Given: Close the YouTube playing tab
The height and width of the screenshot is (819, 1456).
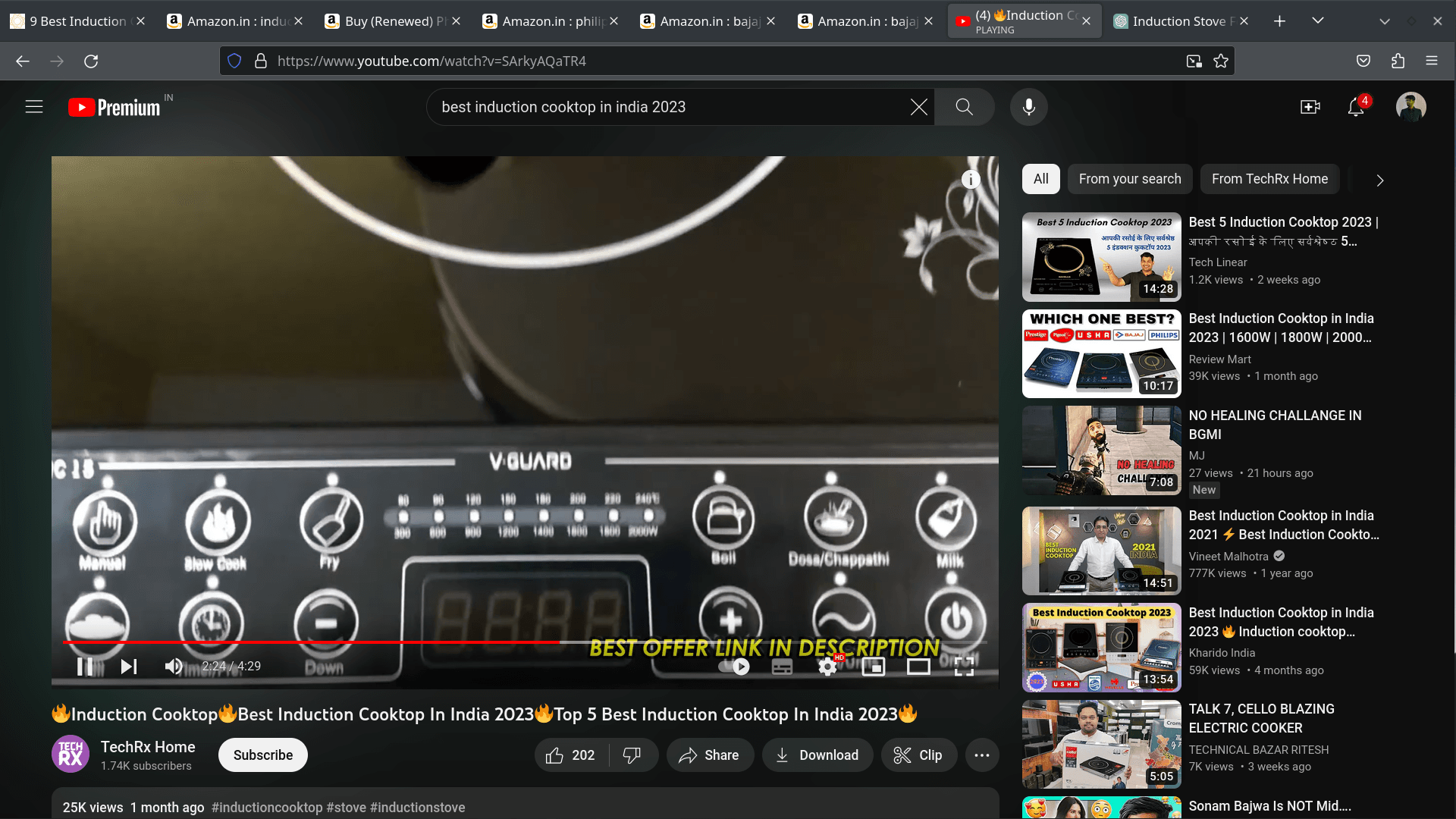Looking at the screenshot, I should tap(1086, 21).
